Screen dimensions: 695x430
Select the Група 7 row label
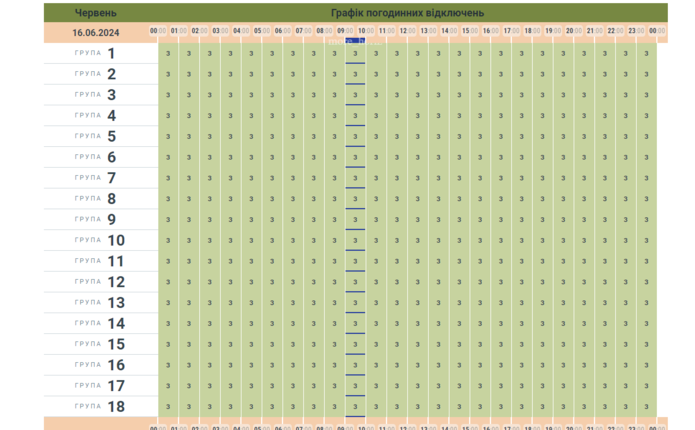[x=100, y=178]
